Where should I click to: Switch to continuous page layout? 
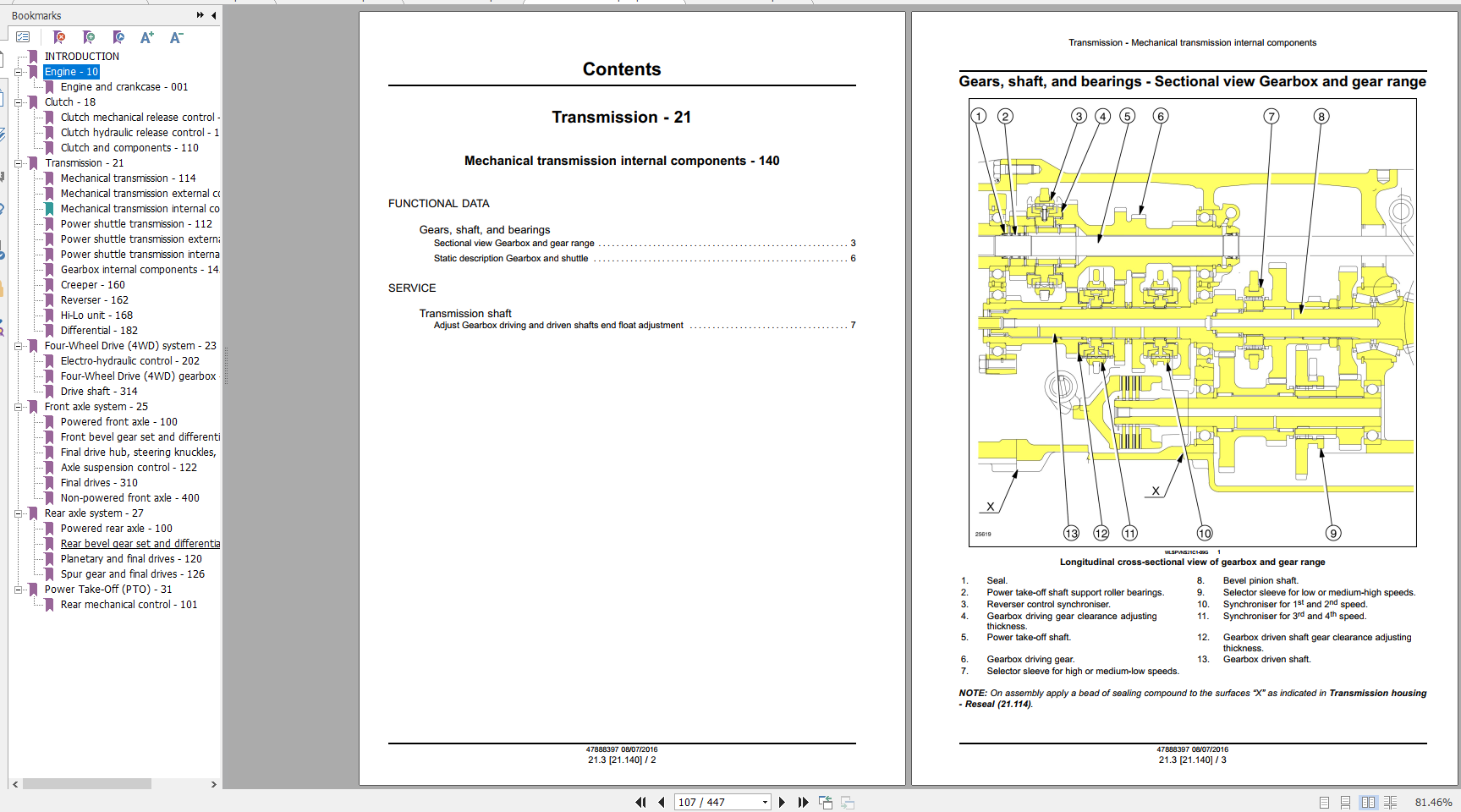1345,802
